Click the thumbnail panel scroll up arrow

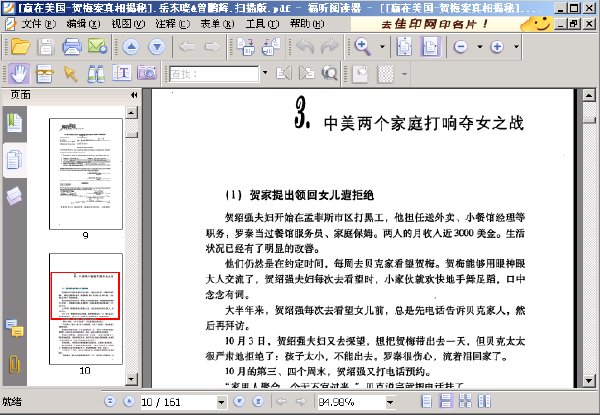click(x=131, y=112)
